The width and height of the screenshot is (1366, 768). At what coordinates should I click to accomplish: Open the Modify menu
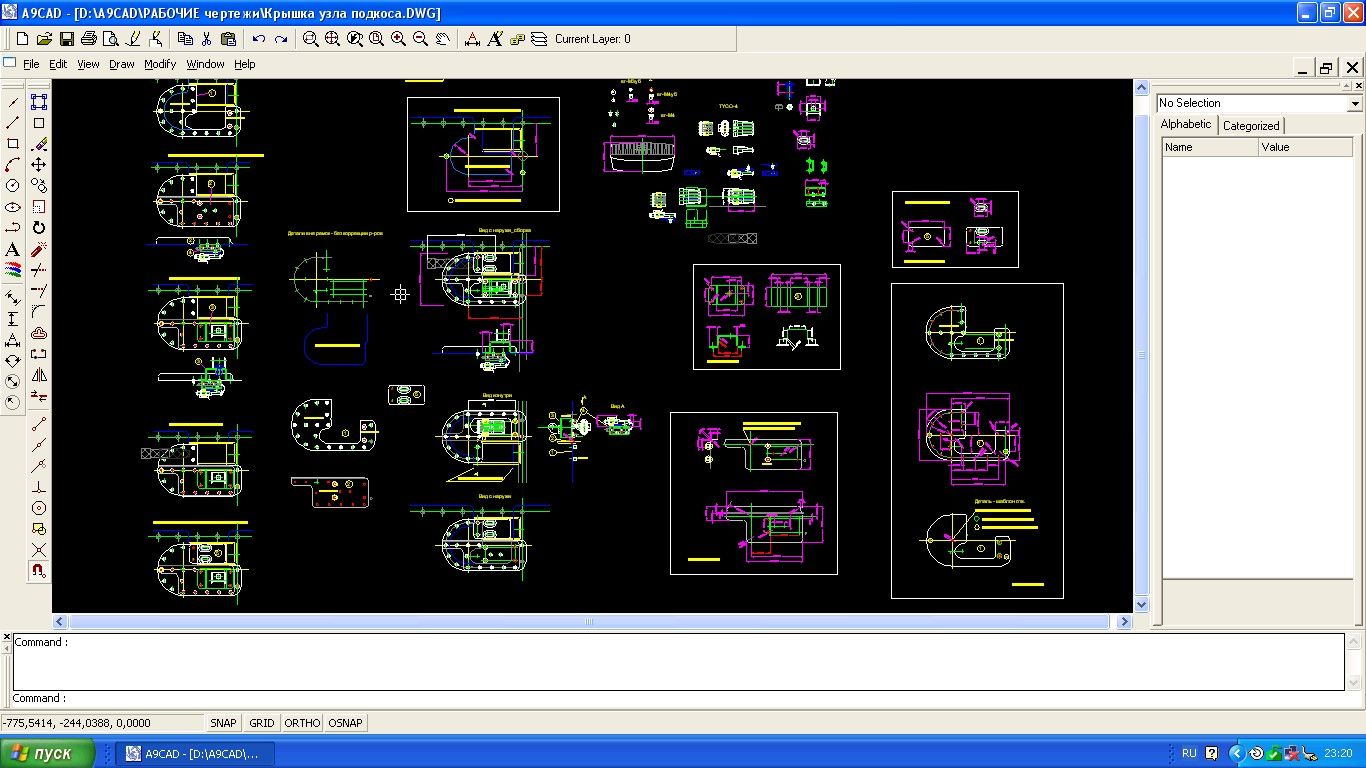click(160, 64)
